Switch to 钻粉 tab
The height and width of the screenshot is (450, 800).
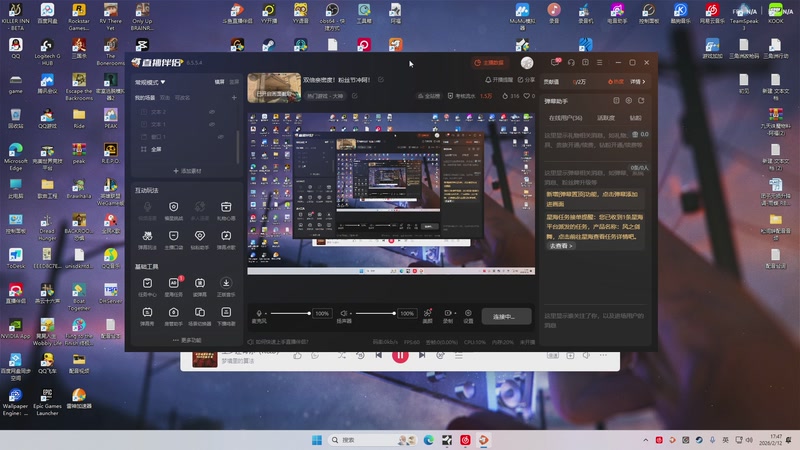(635, 118)
